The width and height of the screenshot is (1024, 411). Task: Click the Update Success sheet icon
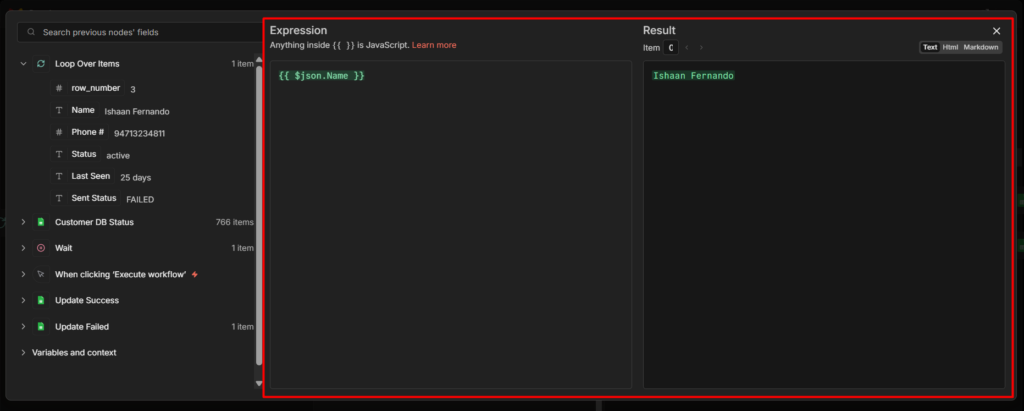point(41,301)
